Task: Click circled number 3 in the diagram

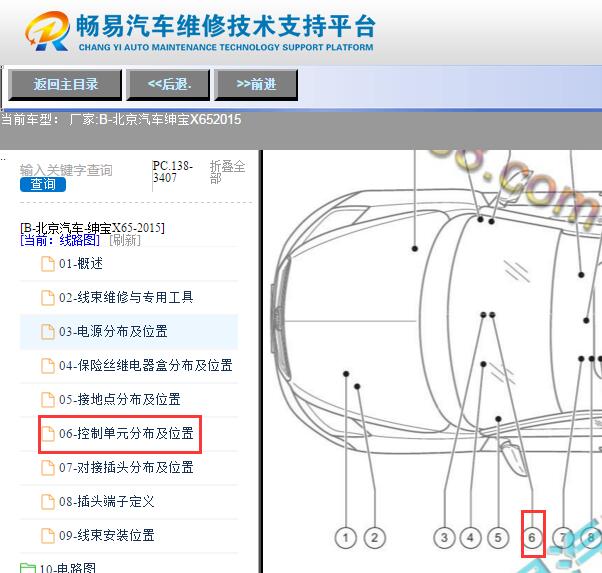Action: pyautogui.click(x=444, y=538)
